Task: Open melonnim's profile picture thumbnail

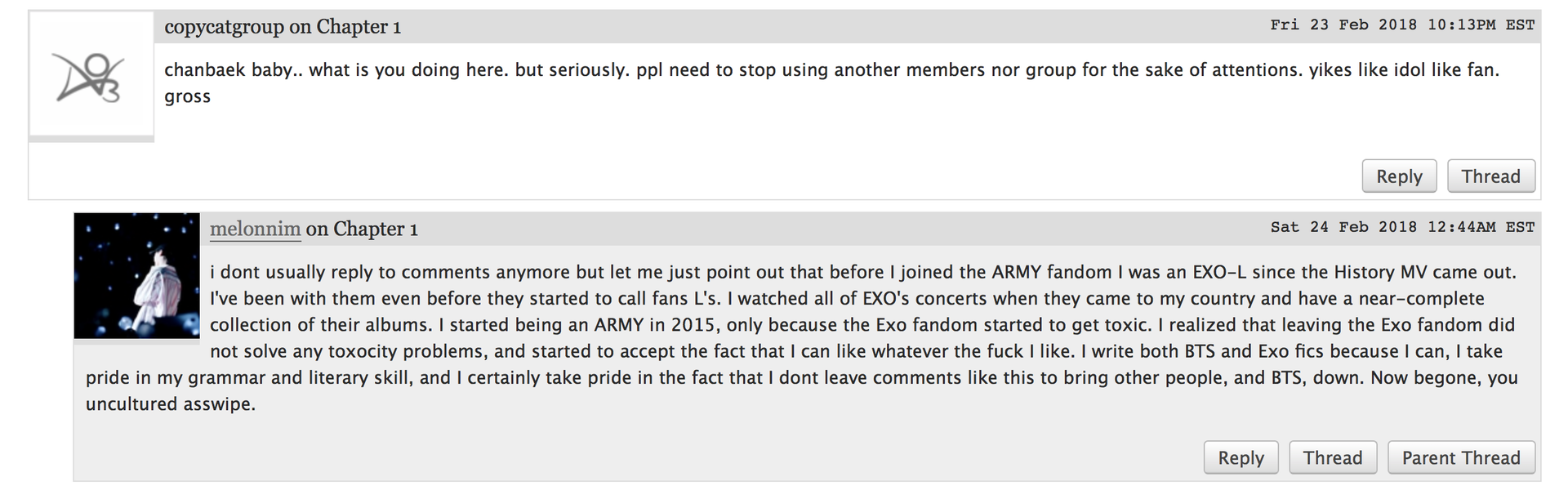Action: 136,275
